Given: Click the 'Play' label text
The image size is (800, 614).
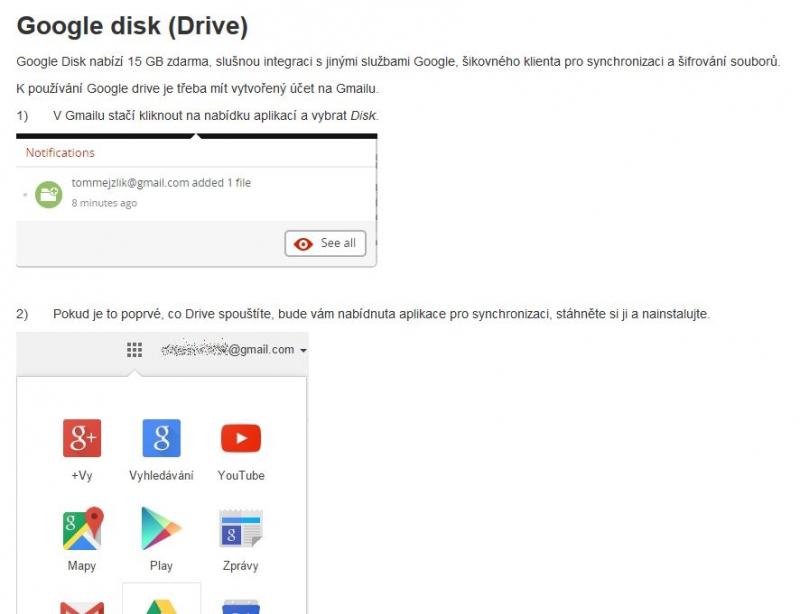Looking at the screenshot, I should coord(161,566).
